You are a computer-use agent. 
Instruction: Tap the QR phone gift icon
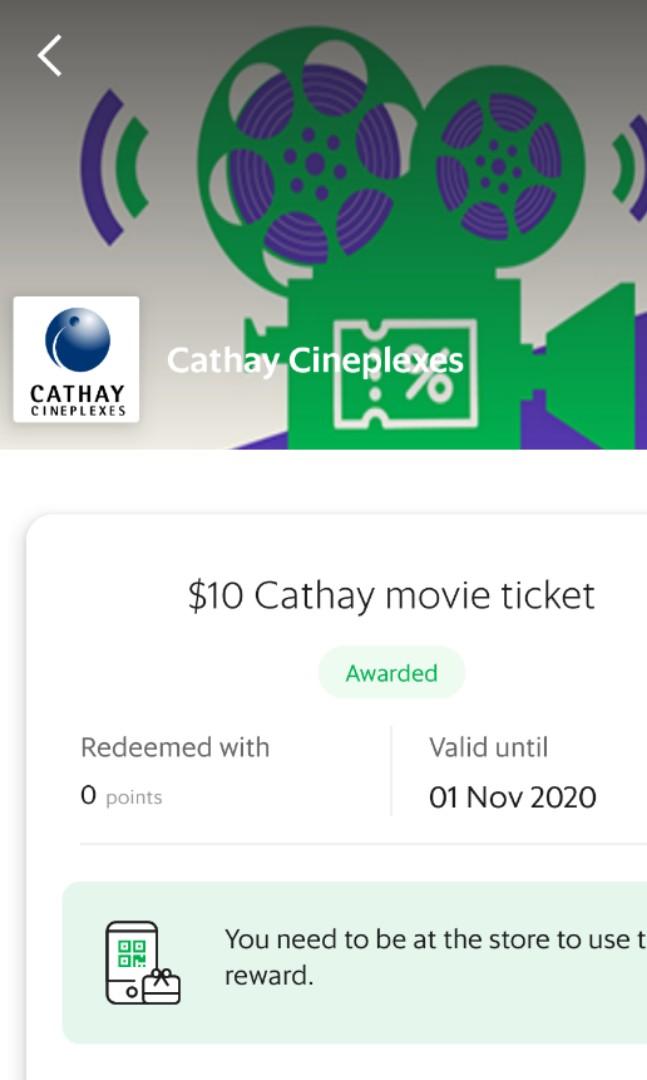click(x=142, y=963)
